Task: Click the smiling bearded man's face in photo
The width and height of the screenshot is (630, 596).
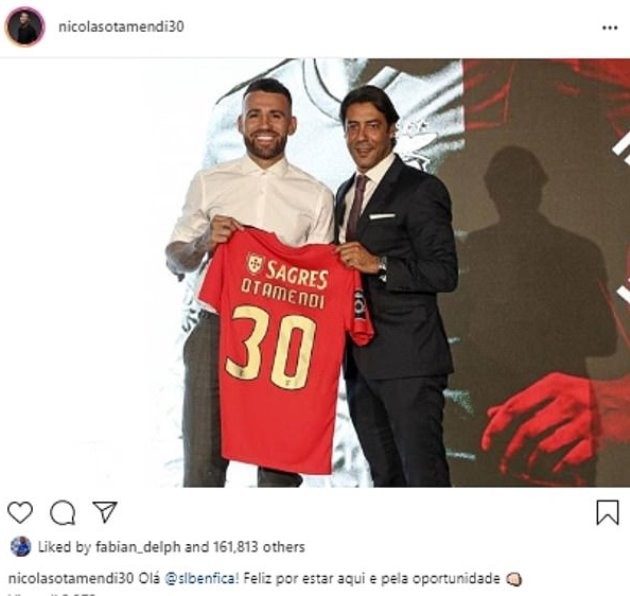Action: (265, 125)
